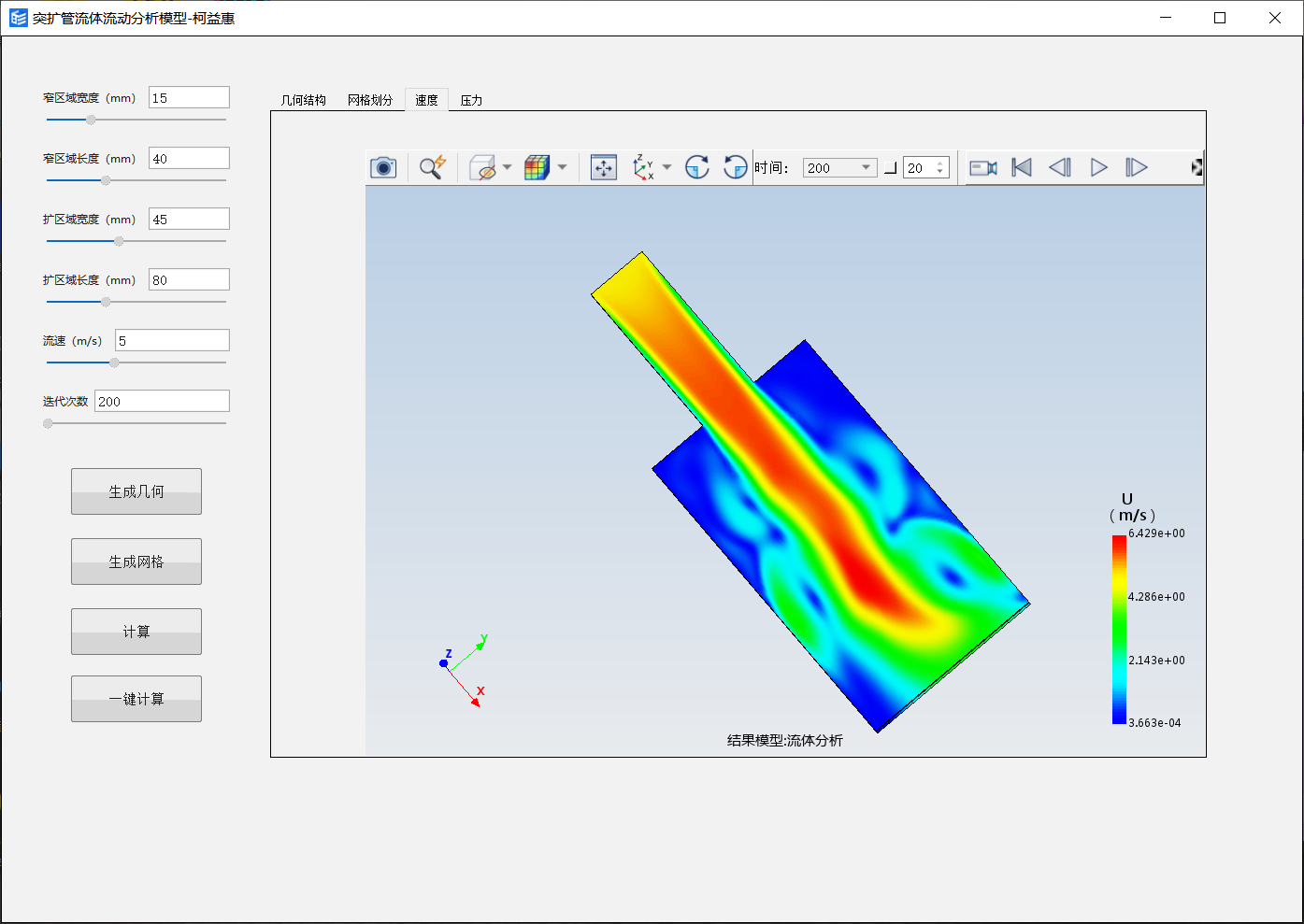Click the camera screenshot icon
1304x924 pixels.
coord(383,167)
